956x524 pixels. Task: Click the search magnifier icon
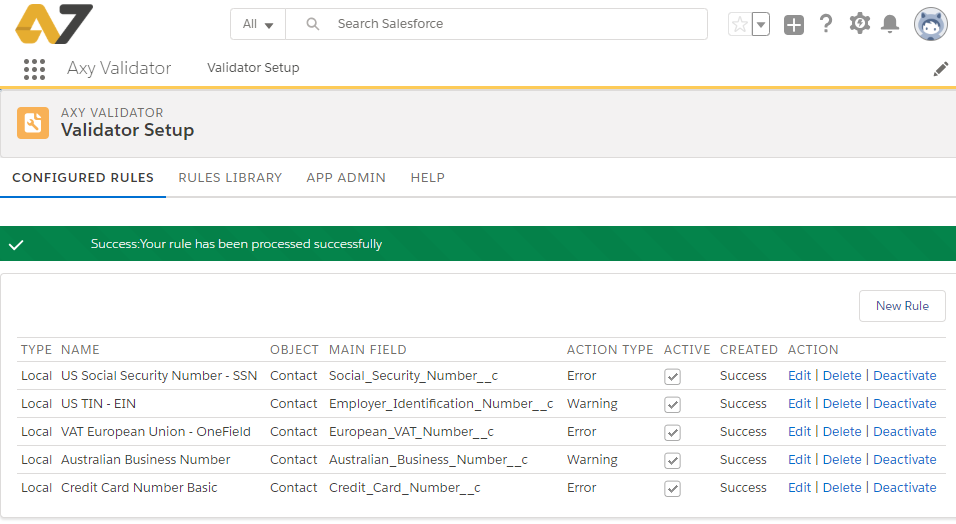pos(313,24)
